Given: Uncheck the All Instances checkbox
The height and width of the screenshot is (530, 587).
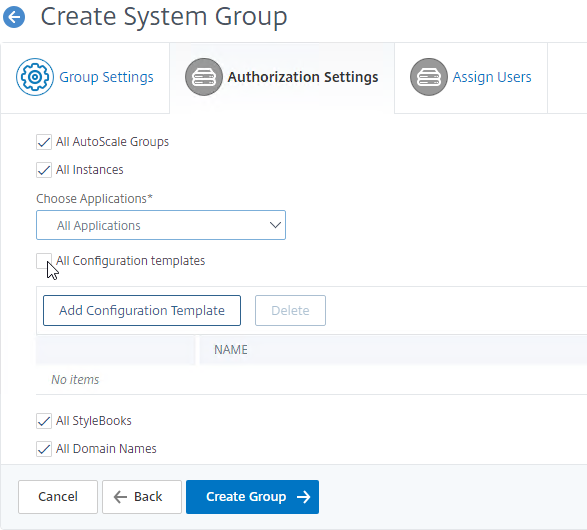Looking at the screenshot, I should [44, 170].
